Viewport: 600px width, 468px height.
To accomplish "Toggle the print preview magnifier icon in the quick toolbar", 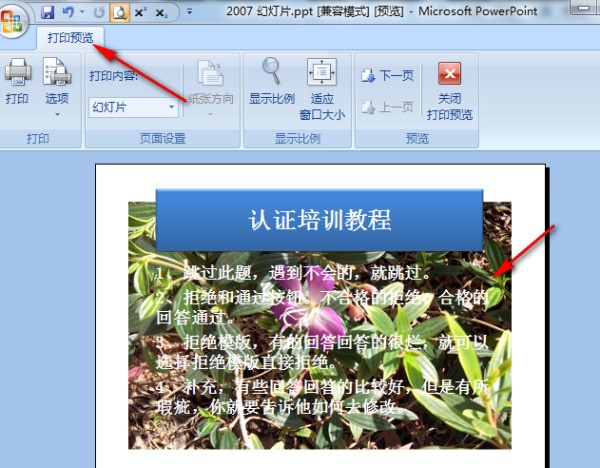I will click(x=120, y=12).
